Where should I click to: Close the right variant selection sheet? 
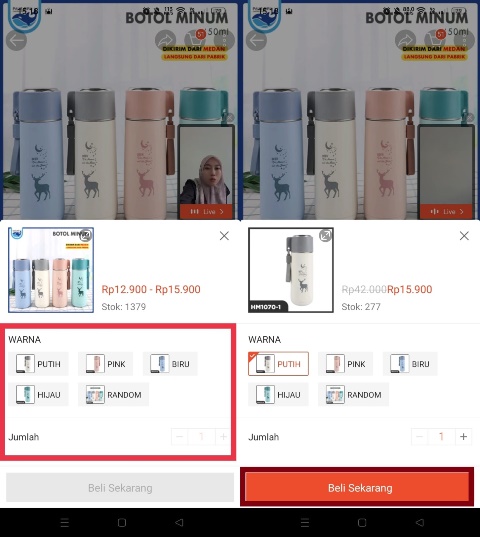coord(464,236)
